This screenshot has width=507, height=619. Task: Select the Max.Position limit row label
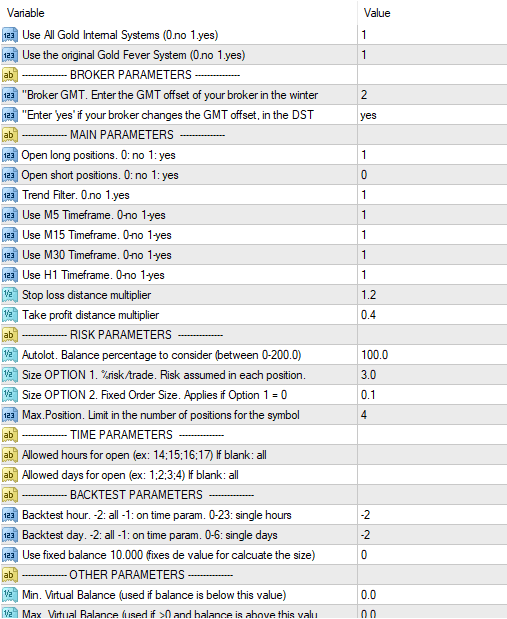point(161,415)
